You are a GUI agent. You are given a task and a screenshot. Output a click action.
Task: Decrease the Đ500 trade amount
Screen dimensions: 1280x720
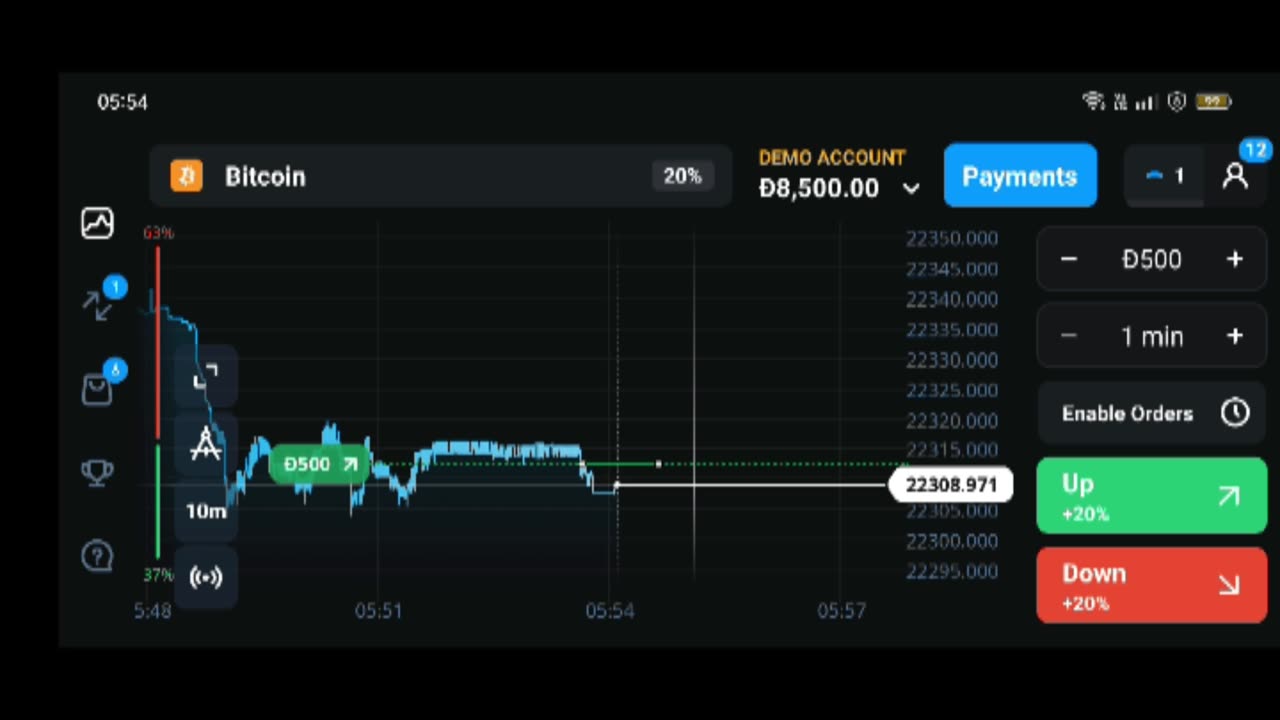click(1069, 259)
